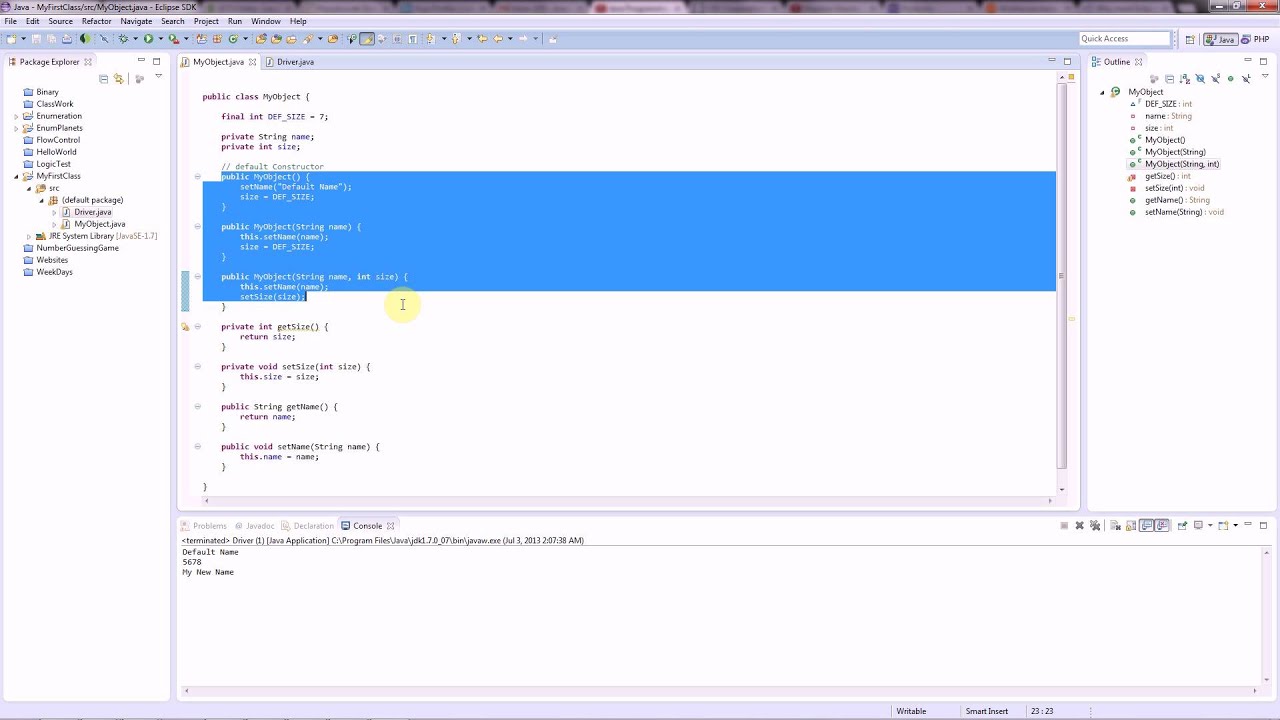Minimize the Package Explorer panel
Screen dimensions: 1280x720
(141, 62)
